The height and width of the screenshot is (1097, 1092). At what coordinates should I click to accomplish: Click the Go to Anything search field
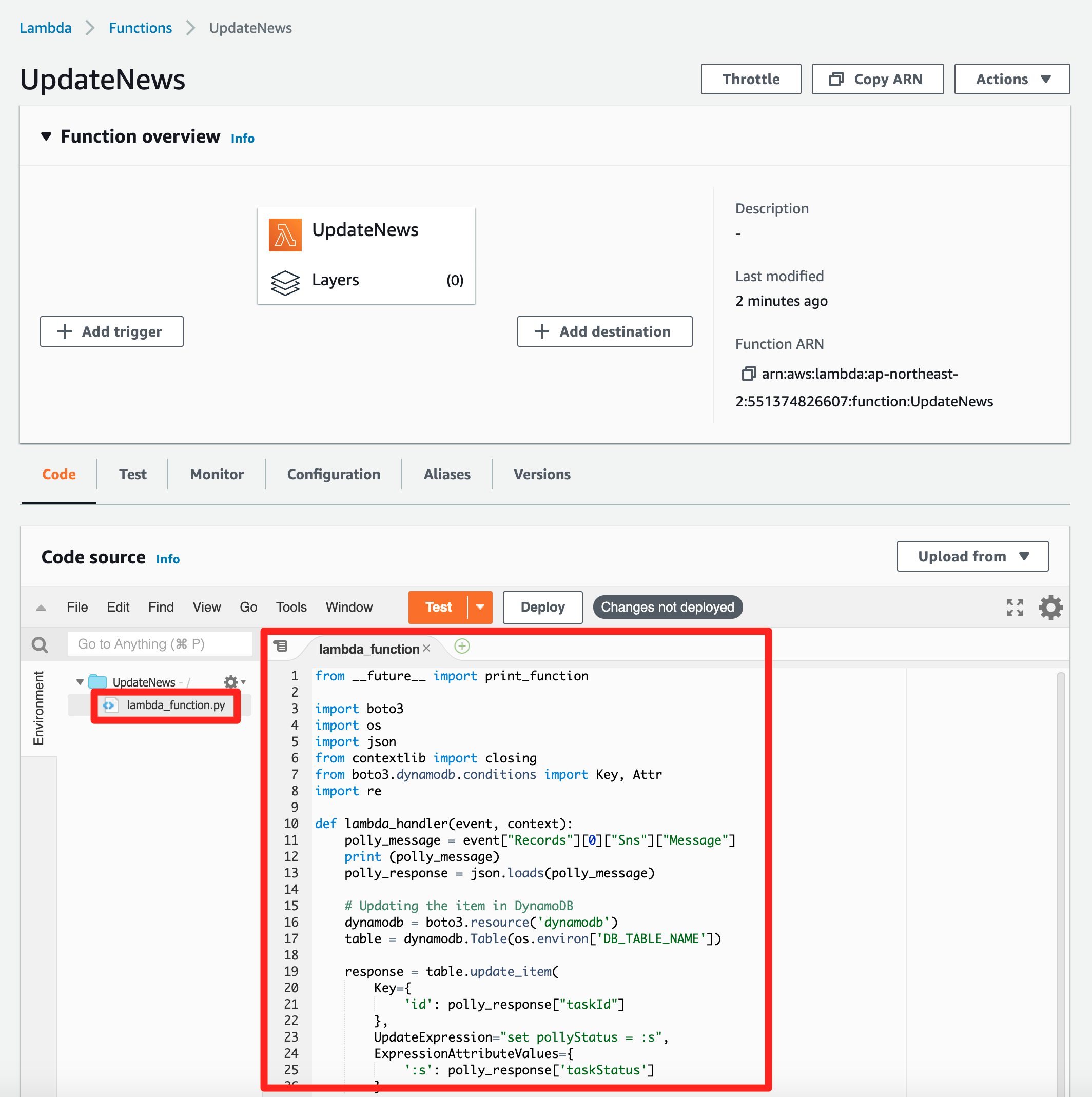click(x=160, y=644)
